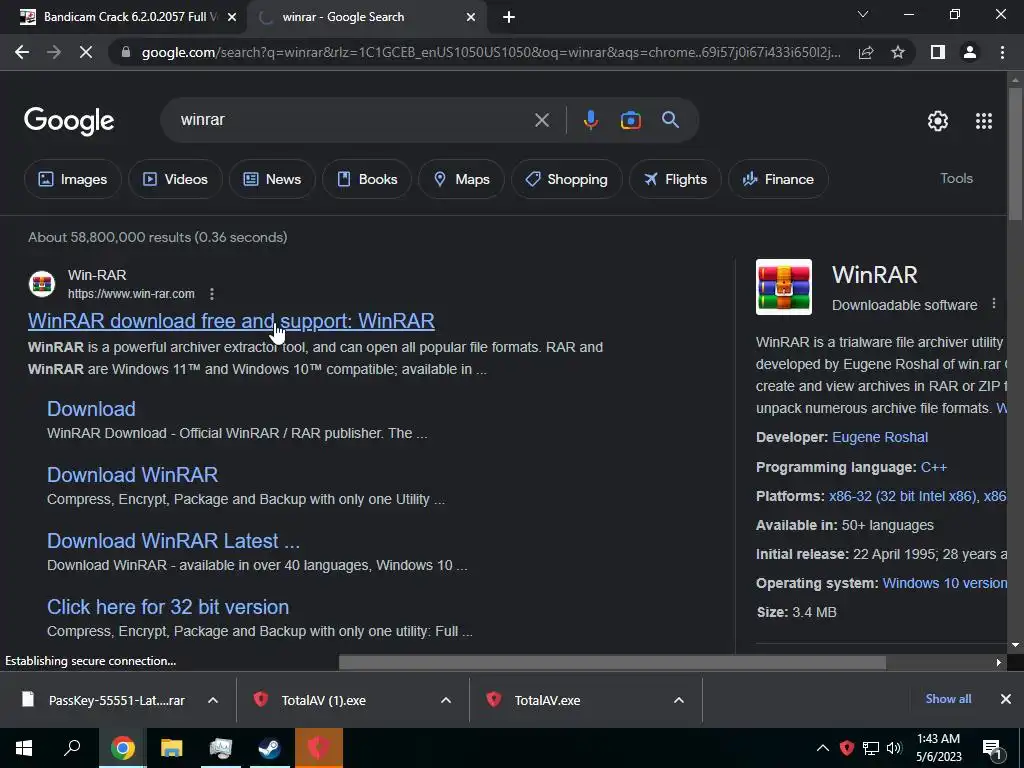Image resolution: width=1024 pixels, height=768 pixels.
Task: Filter results by Finance
Action: point(778,179)
